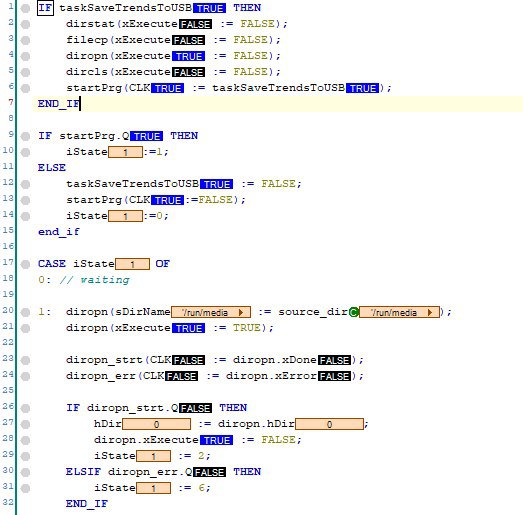This screenshot has height=515, width=523.
Task: Click the FALSE value after diropn_err.Q
Action: coord(209,473)
